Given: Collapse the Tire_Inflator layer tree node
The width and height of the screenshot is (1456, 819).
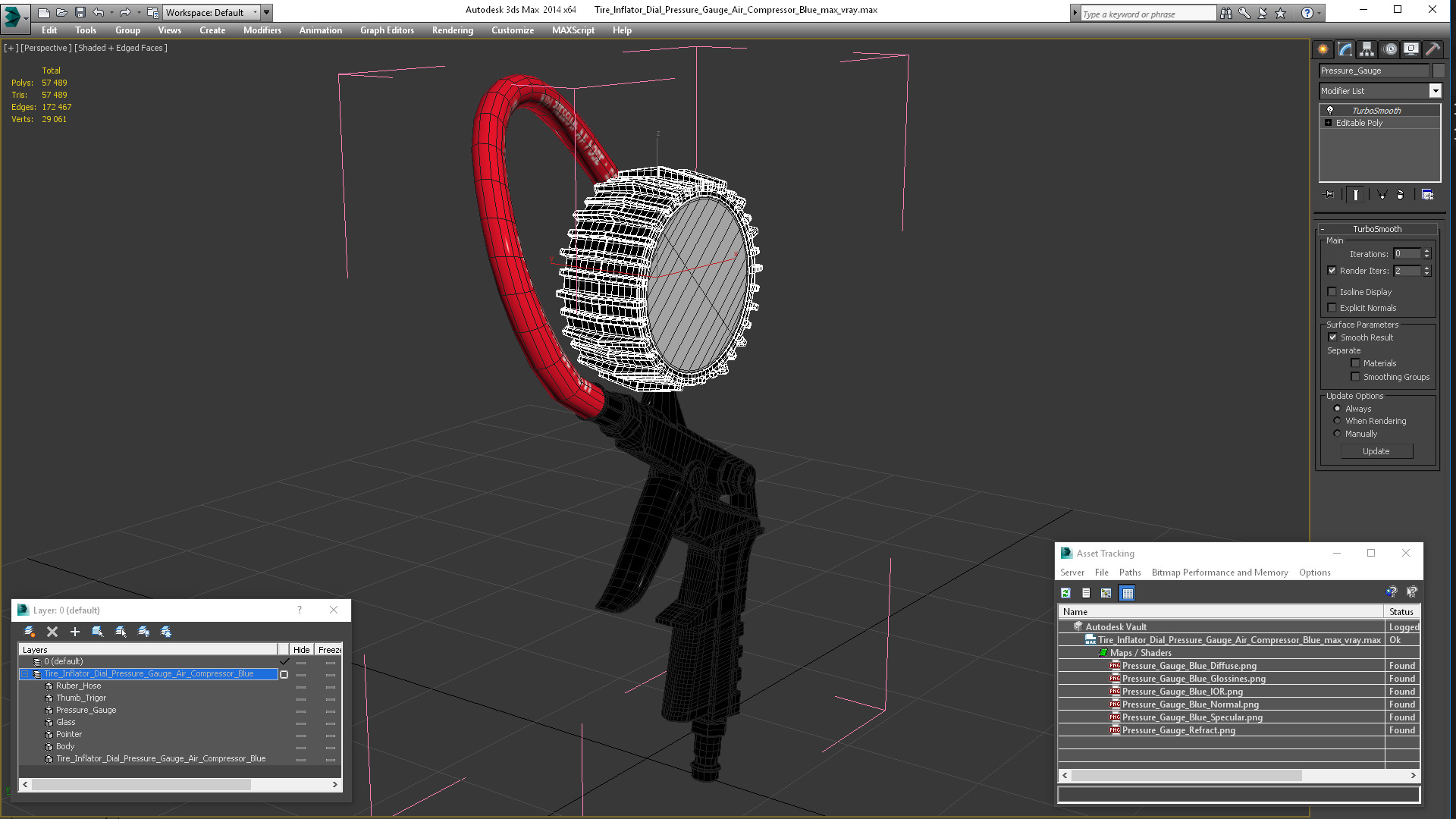Looking at the screenshot, I should [24, 673].
